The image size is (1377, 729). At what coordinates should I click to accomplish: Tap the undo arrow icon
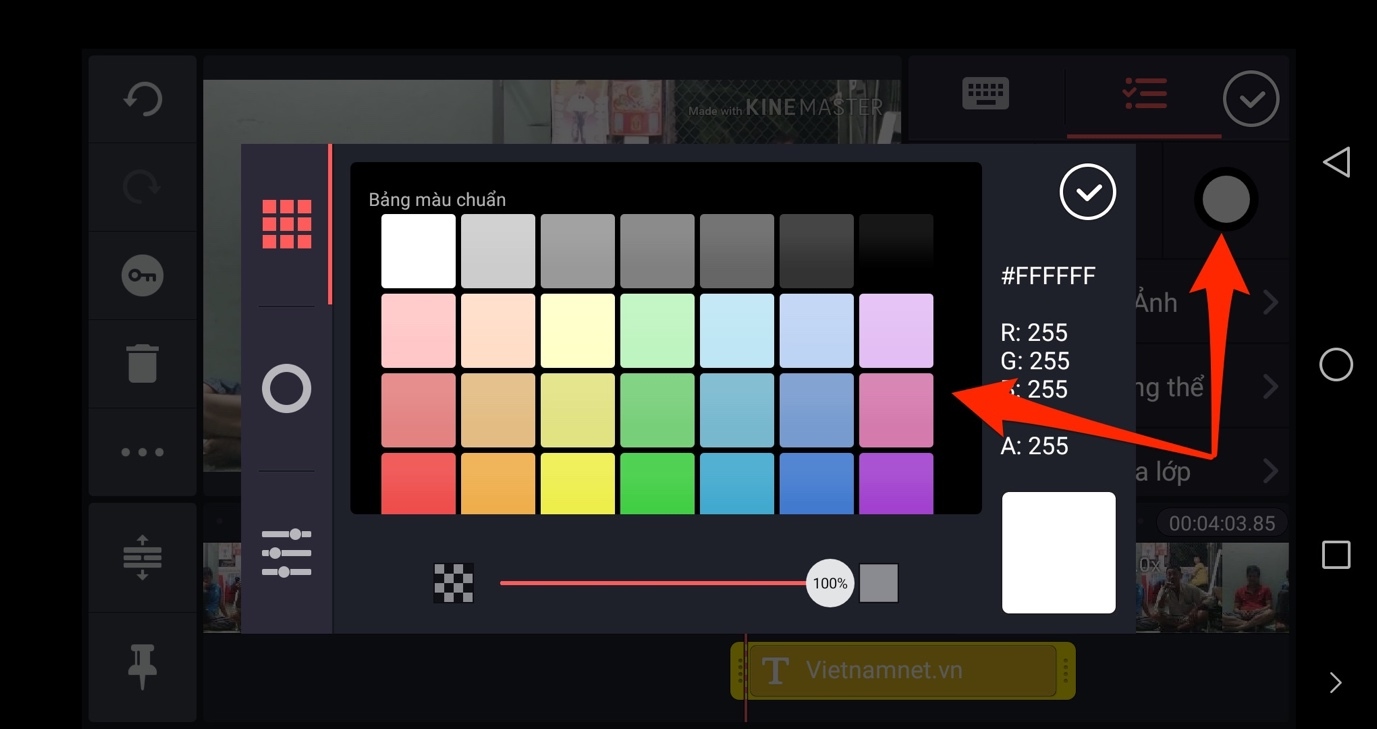(x=142, y=99)
